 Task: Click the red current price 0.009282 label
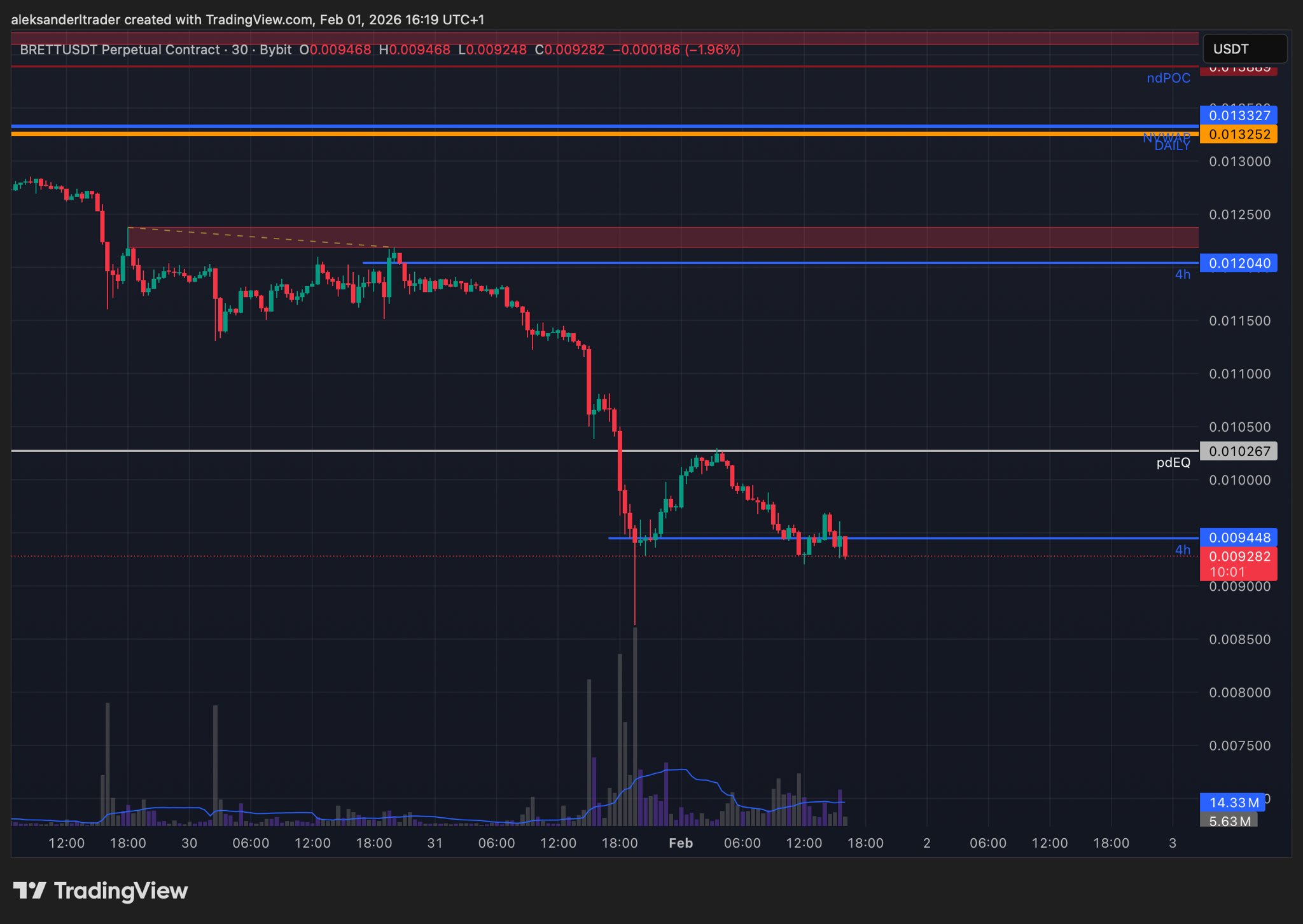pos(1238,556)
